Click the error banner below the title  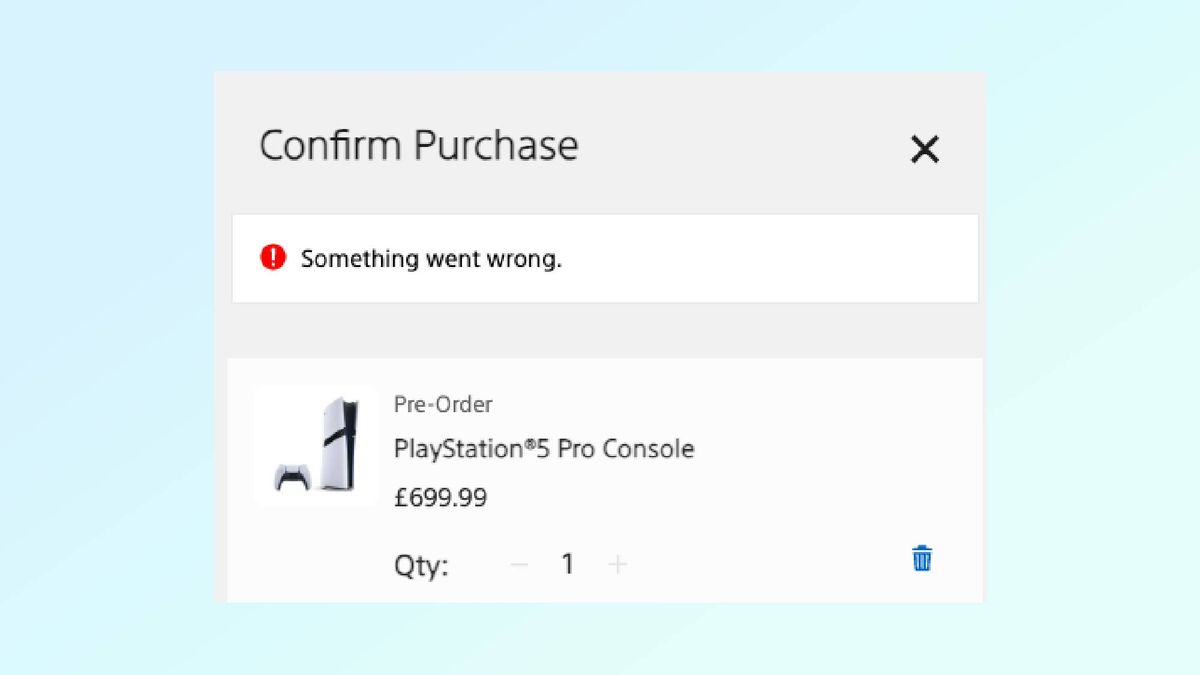604,258
